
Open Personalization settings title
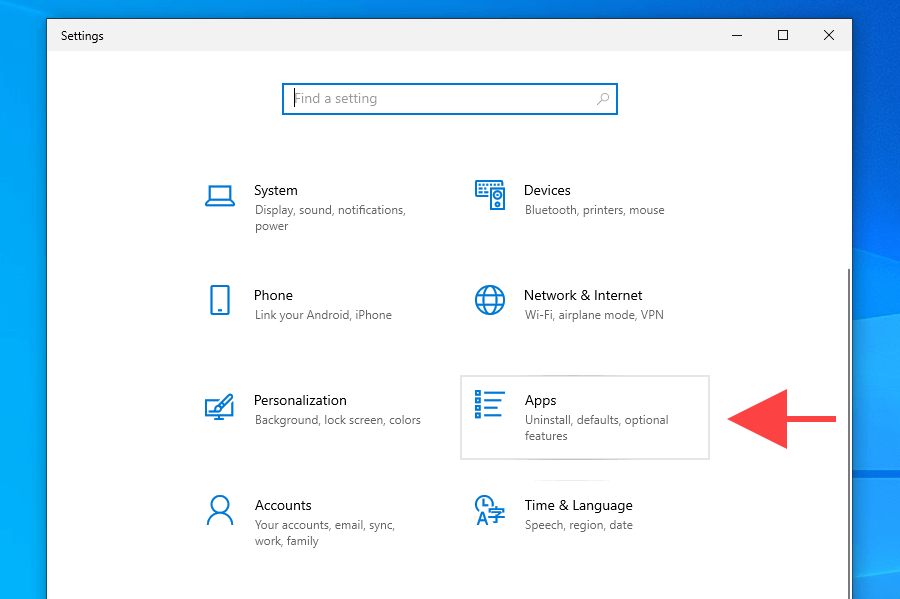pos(300,400)
